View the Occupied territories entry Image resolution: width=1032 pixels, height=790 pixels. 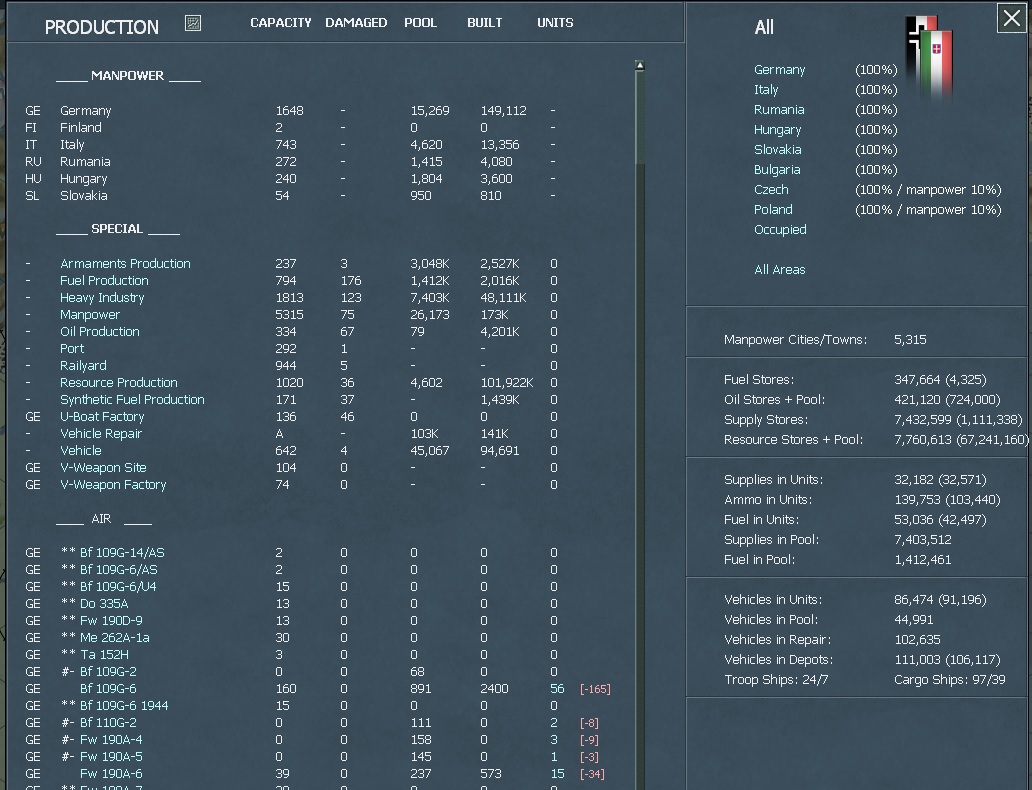[x=780, y=229]
